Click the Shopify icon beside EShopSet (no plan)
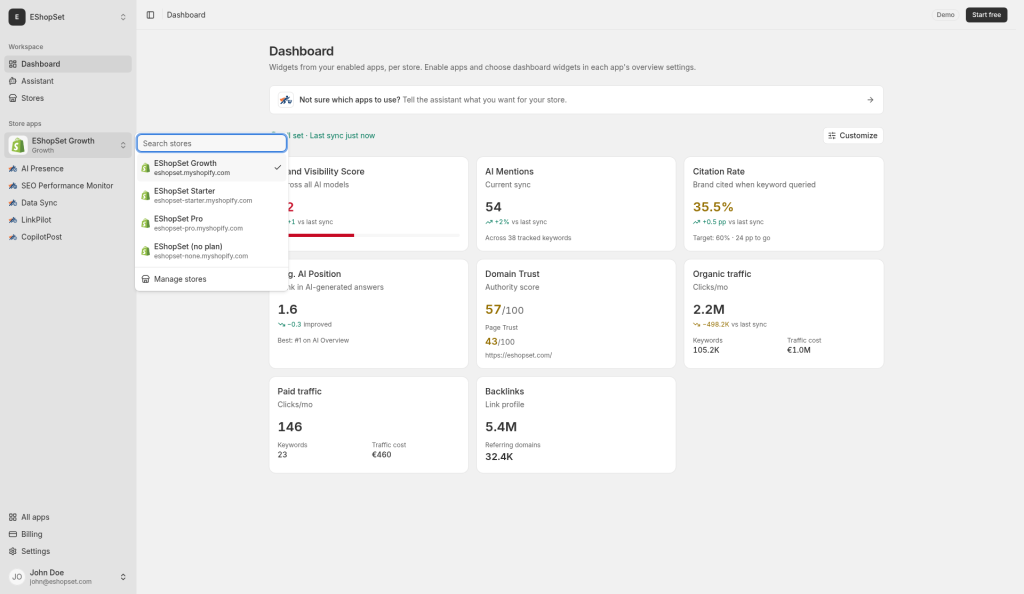The image size is (1024, 594). tap(146, 251)
